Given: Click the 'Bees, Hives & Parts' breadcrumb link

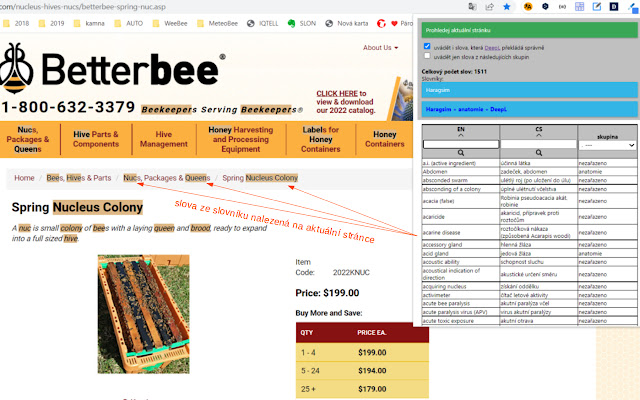Looking at the screenshot, I should (x=79, y=178).
